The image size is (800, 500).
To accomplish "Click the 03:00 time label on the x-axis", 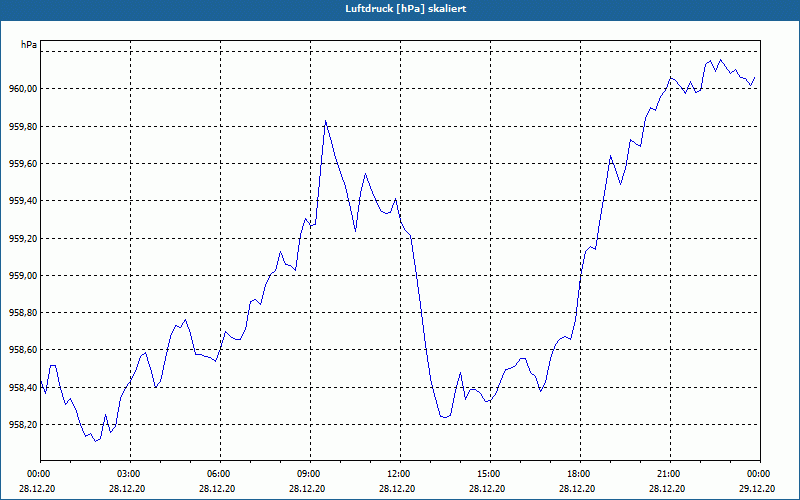I will coord(131,474).
